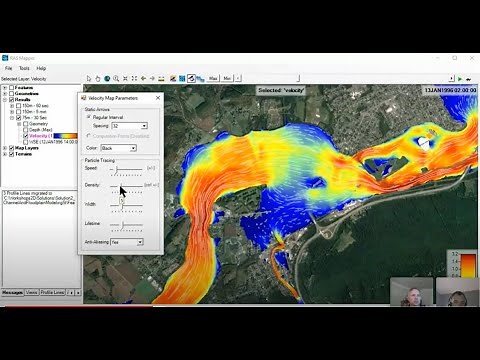This screenshot has width=480, height=360.
Task: Expand the Features tree node
Action: click(5, 88)
